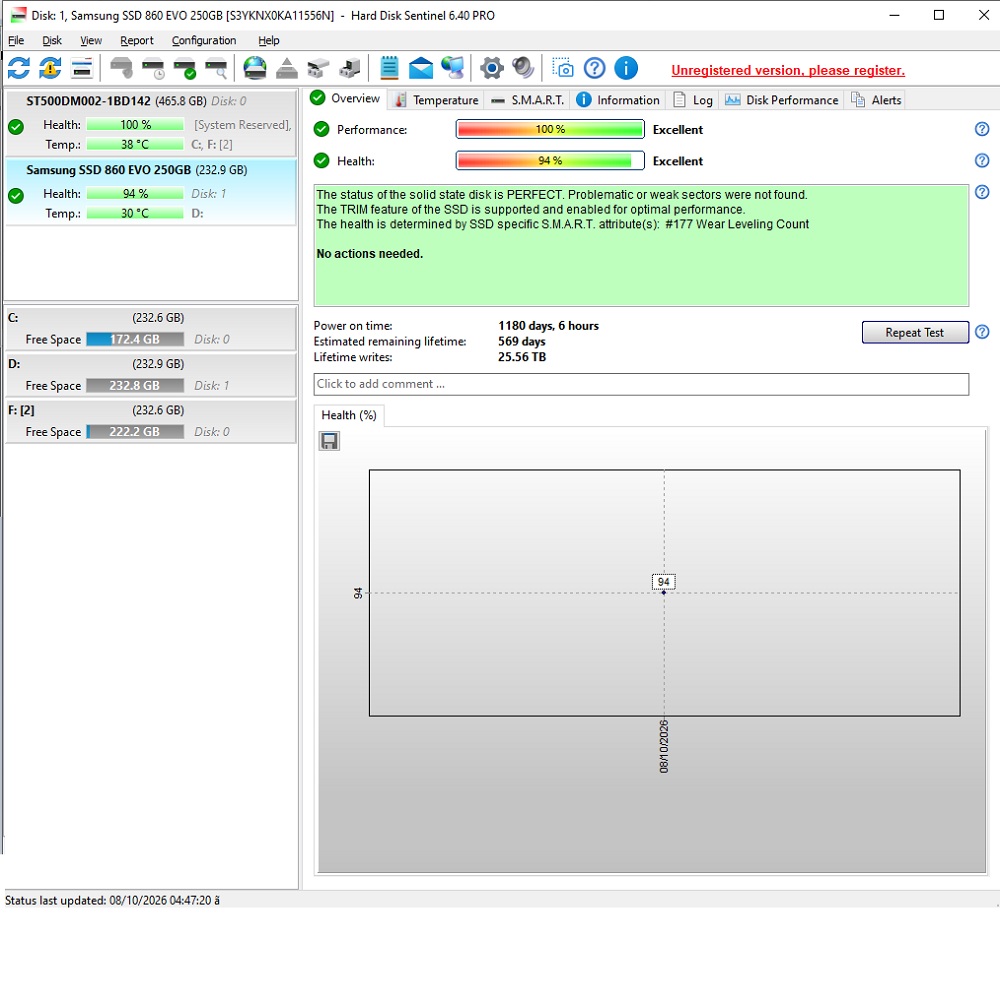Screen dimensions: 1000x1000
Task: Click the speaker sound icon
Action: click(x=523, y=68)
